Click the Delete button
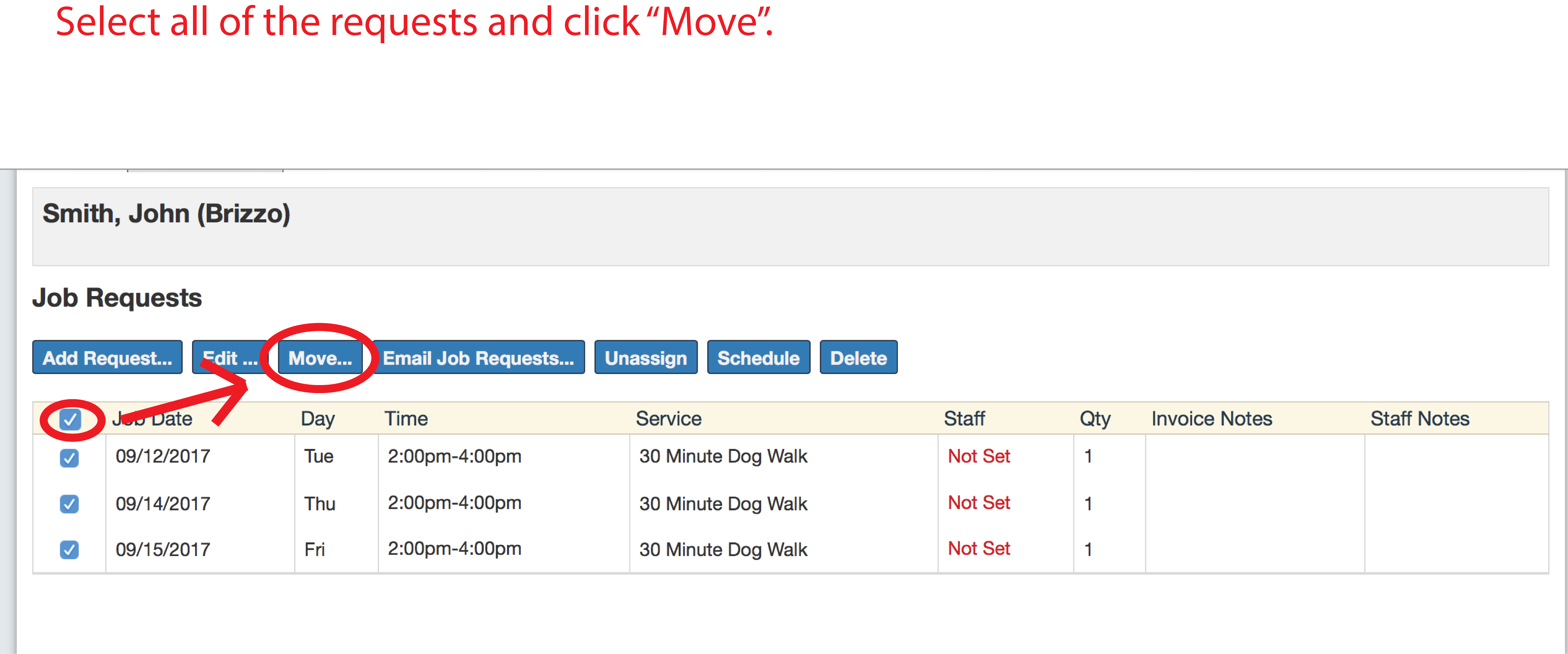This screenshot has width=1568, height=654. click(x=858, y=358)
